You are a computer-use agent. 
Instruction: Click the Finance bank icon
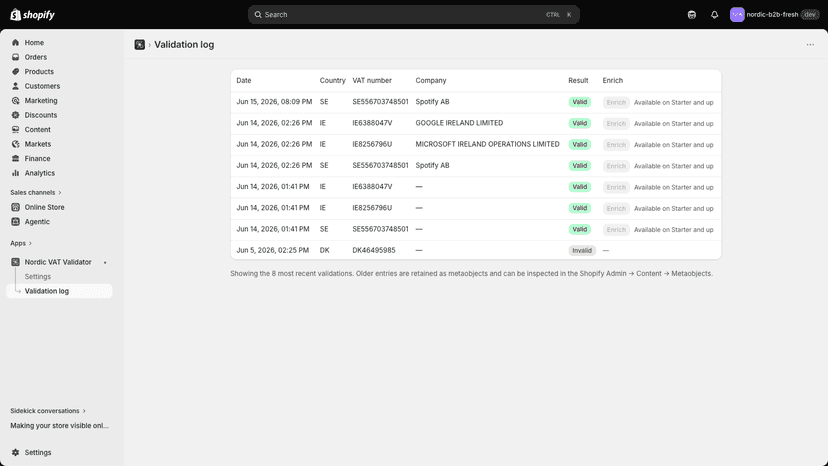(x=15, y=159)
